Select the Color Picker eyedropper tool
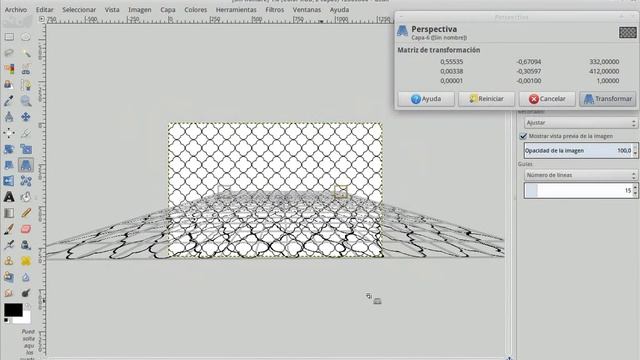 (x=9, y=101)
